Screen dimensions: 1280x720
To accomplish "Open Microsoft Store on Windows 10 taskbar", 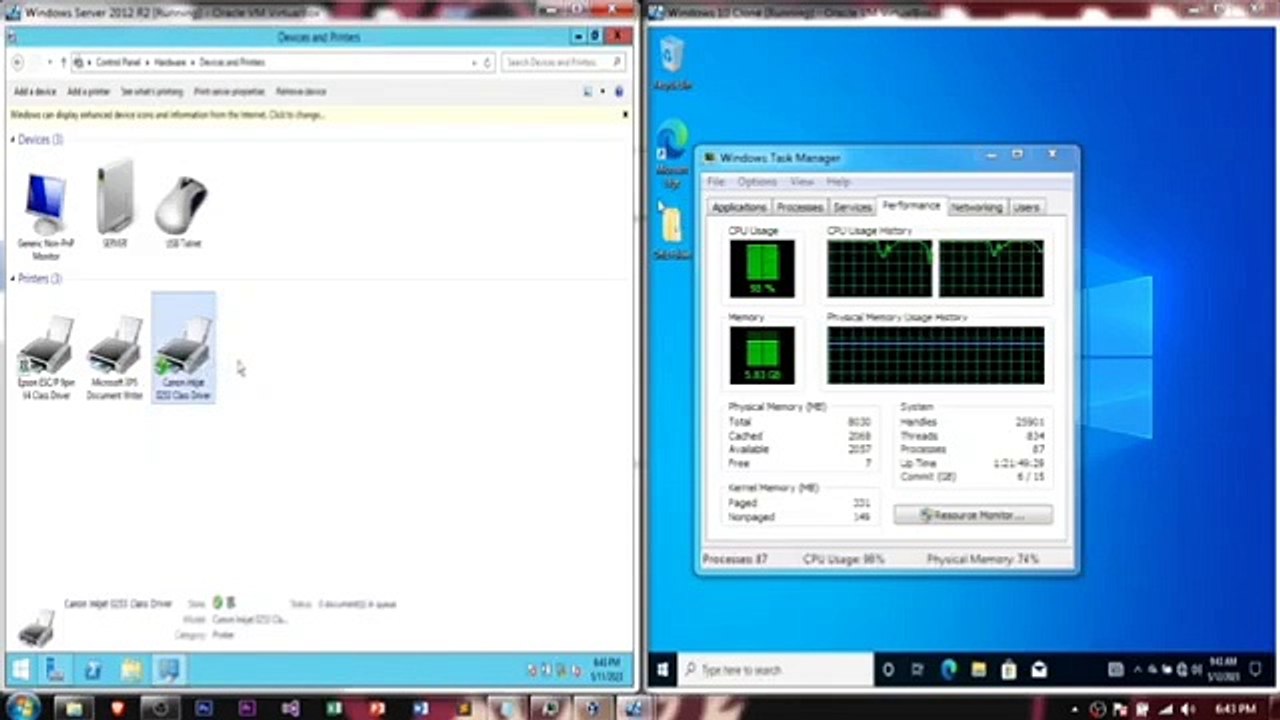I will coord(1008,669).
